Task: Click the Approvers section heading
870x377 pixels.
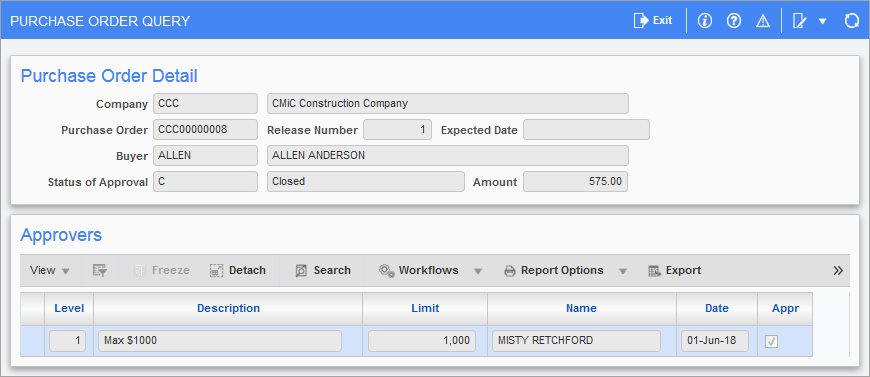Action: [x=61, y=235]
